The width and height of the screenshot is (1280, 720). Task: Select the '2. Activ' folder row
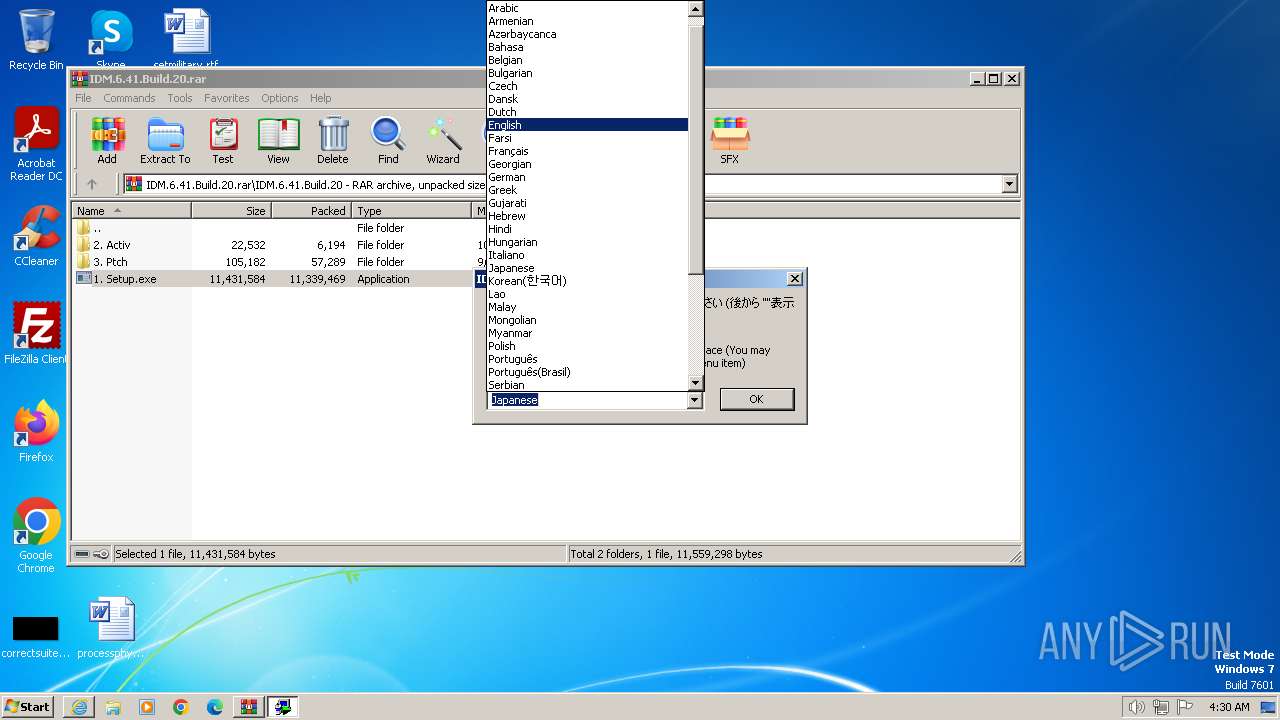[x=272, y=245]
